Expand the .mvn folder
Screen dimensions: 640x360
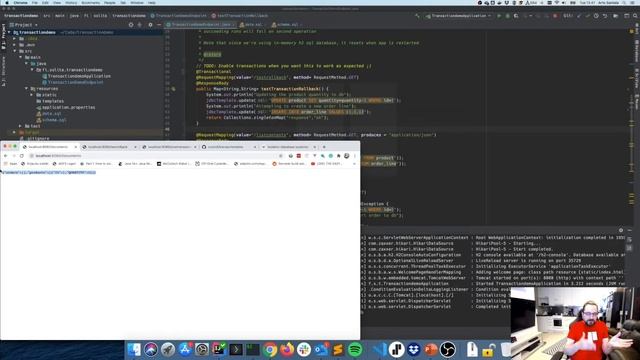point(15,45)
